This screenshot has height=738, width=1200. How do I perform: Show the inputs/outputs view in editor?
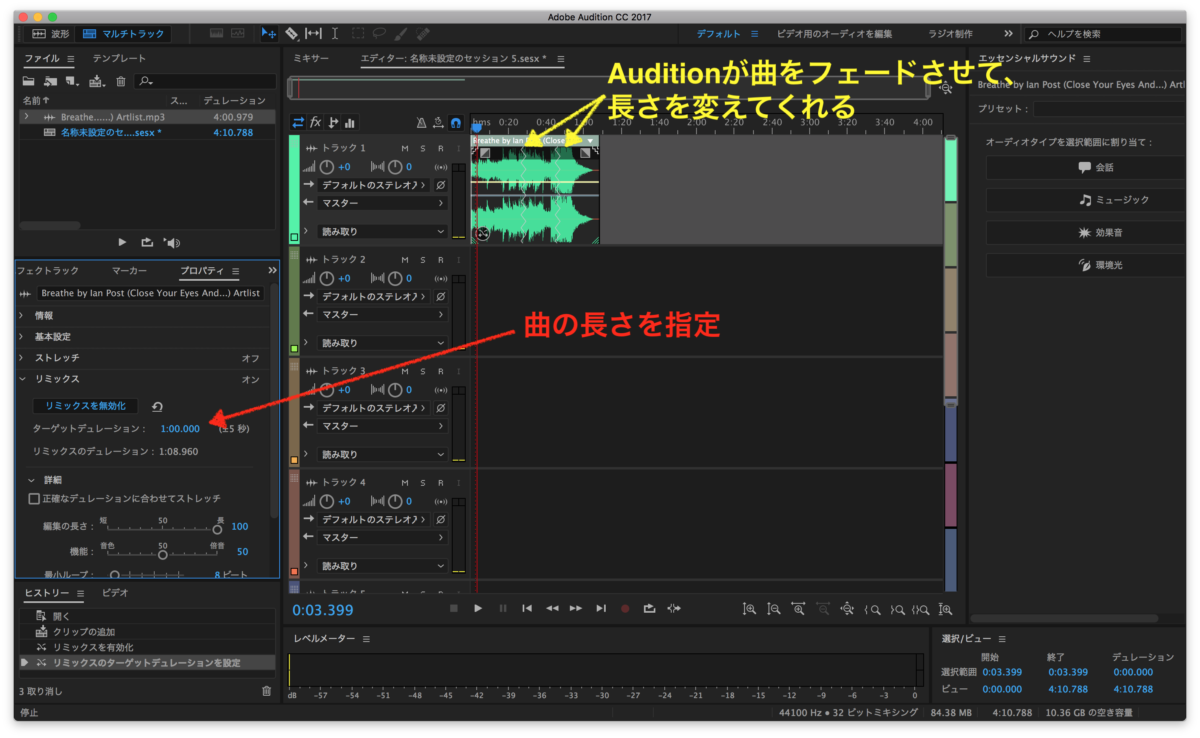(x=298, y=122)
